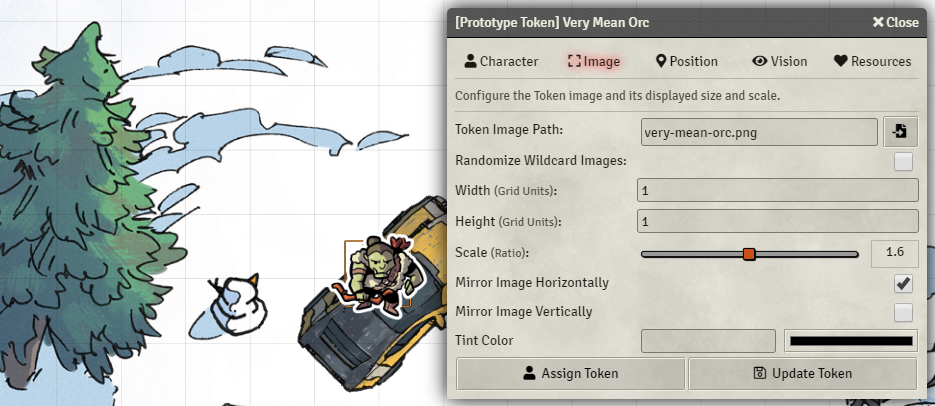Click the Position tab map-marker icon
Screen dimensions: 935x406
click(660, 61)
